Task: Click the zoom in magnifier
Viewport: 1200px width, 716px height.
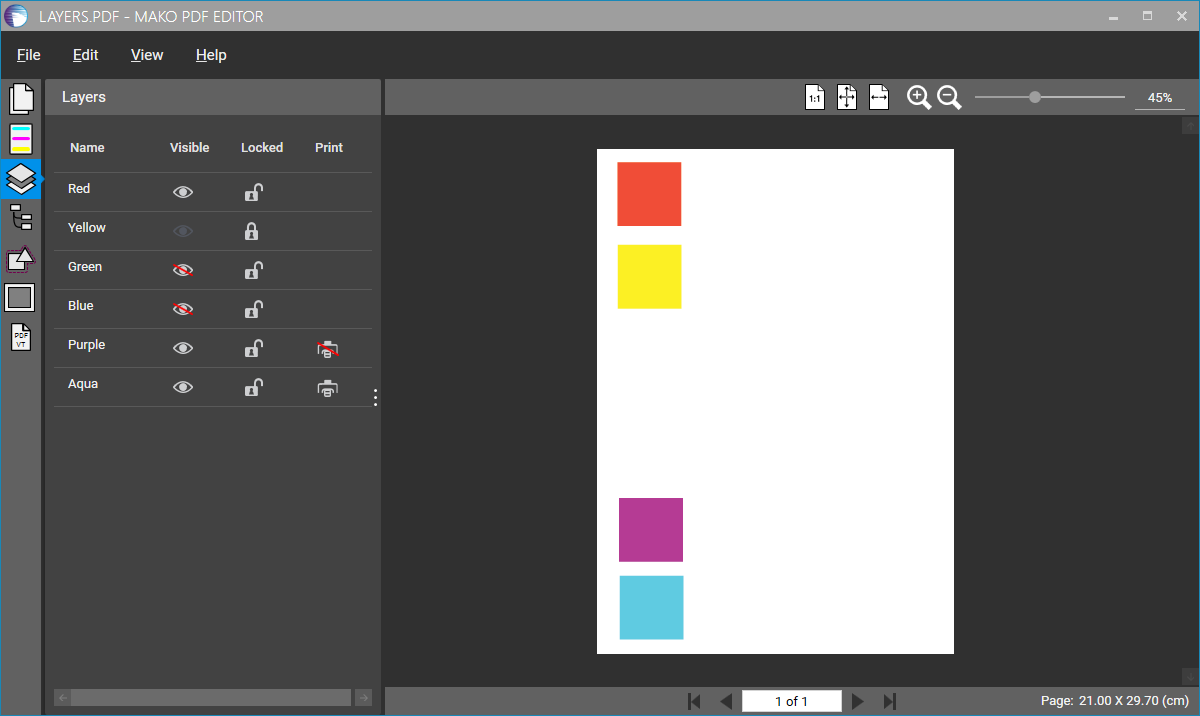Action: tap(918, 97)
